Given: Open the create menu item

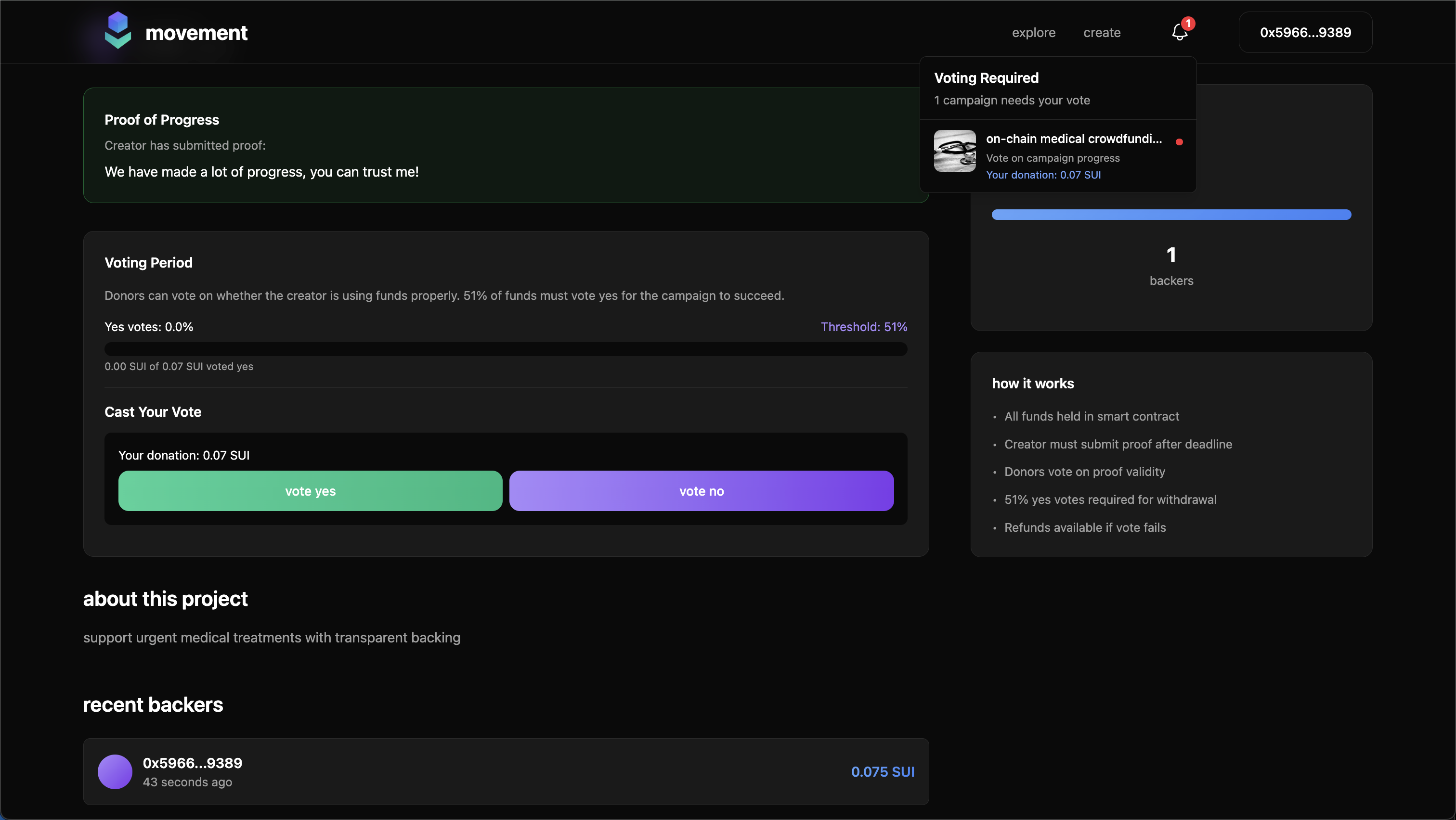Looking at the screenshot, I should tap(1102, 33).
